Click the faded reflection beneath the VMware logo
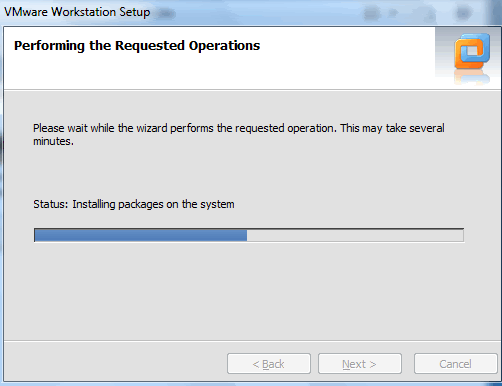The width and height of the screenshot is (502, 386). pyautogui.click(x=472, y=77)
